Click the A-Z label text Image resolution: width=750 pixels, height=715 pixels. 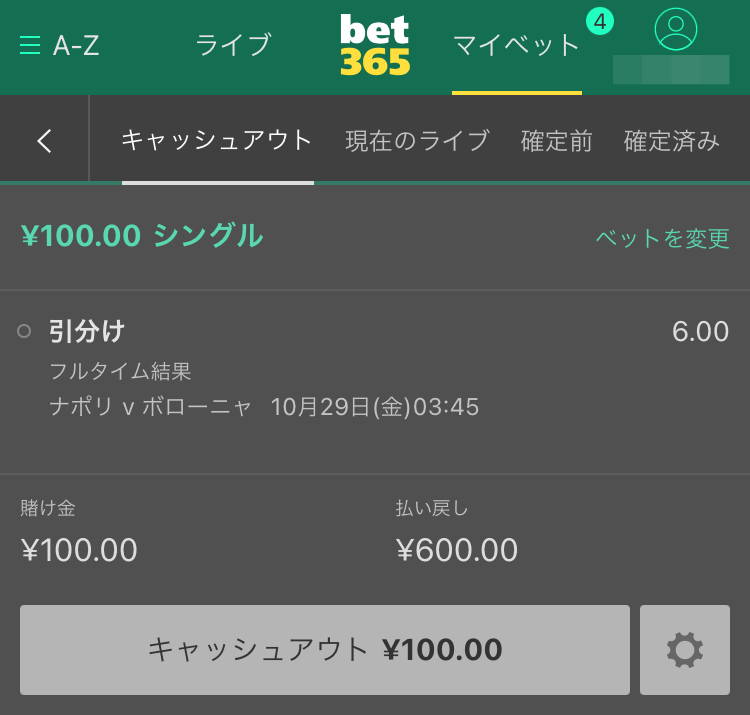tap(76, 45)
